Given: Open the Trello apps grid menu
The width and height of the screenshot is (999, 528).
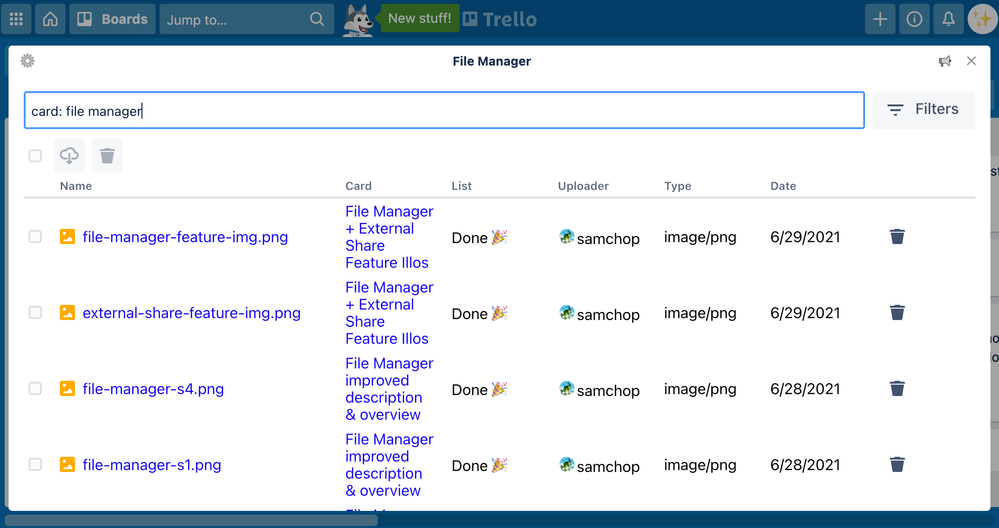Looking at the screenshot, I should pos(16,19).
